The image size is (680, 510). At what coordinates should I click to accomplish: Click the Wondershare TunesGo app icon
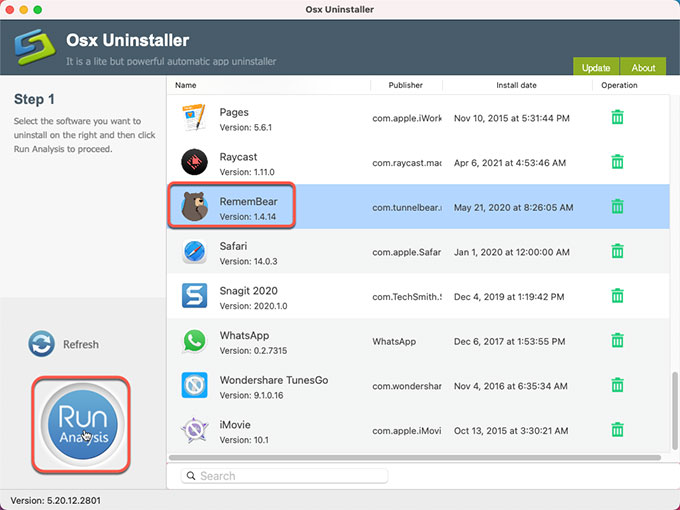click(194, 385)
